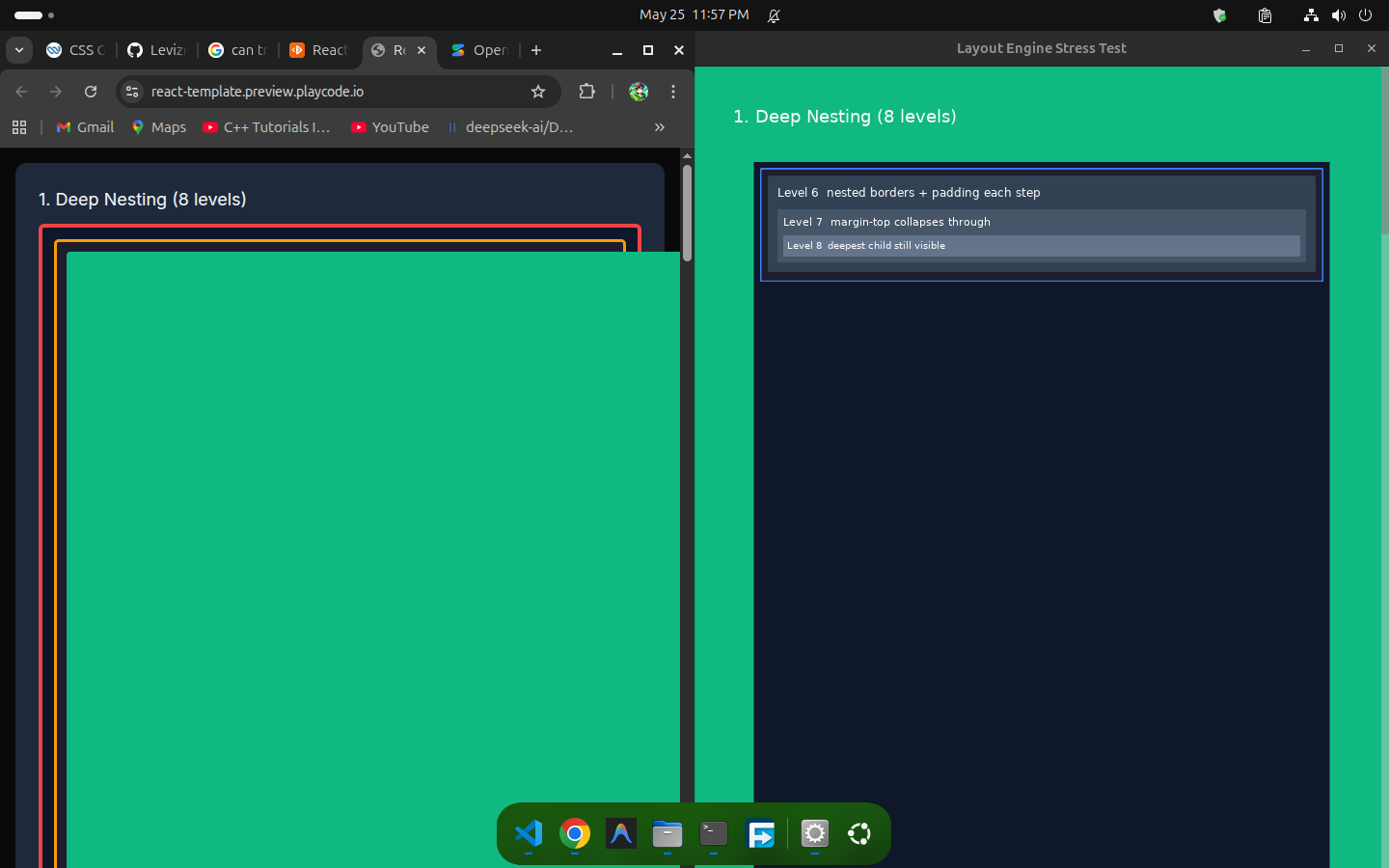Open the Chrome tab search dropdown

(x=19, y=50)
